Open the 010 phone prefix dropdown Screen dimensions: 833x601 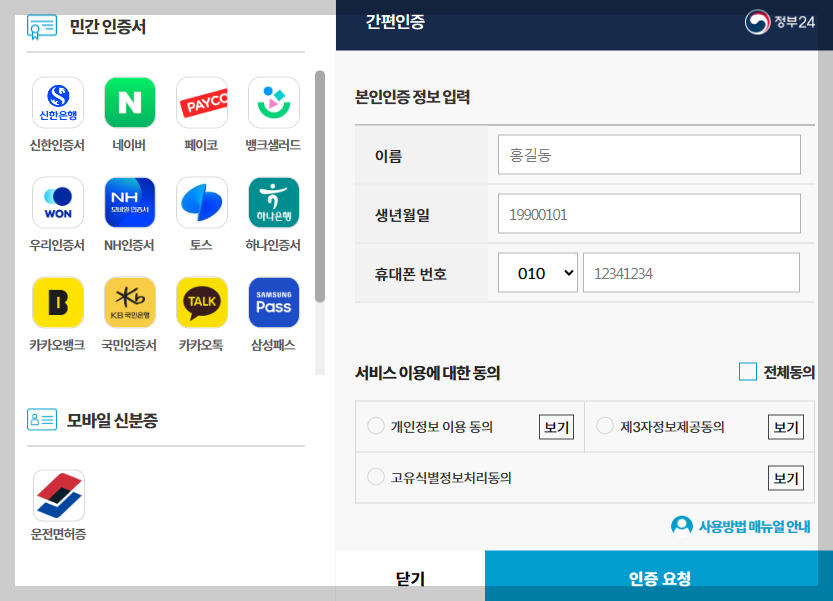coord(537,271)
